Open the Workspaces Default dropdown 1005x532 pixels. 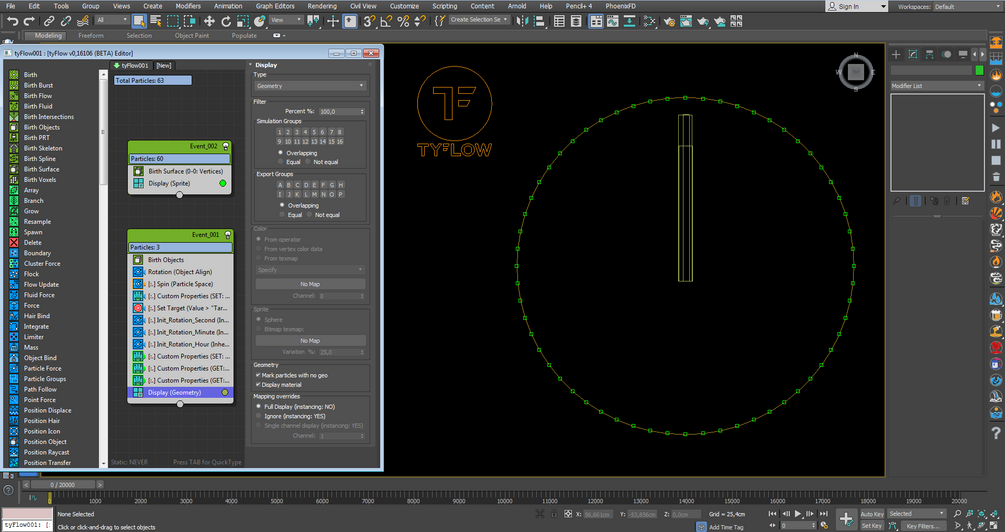966,6
